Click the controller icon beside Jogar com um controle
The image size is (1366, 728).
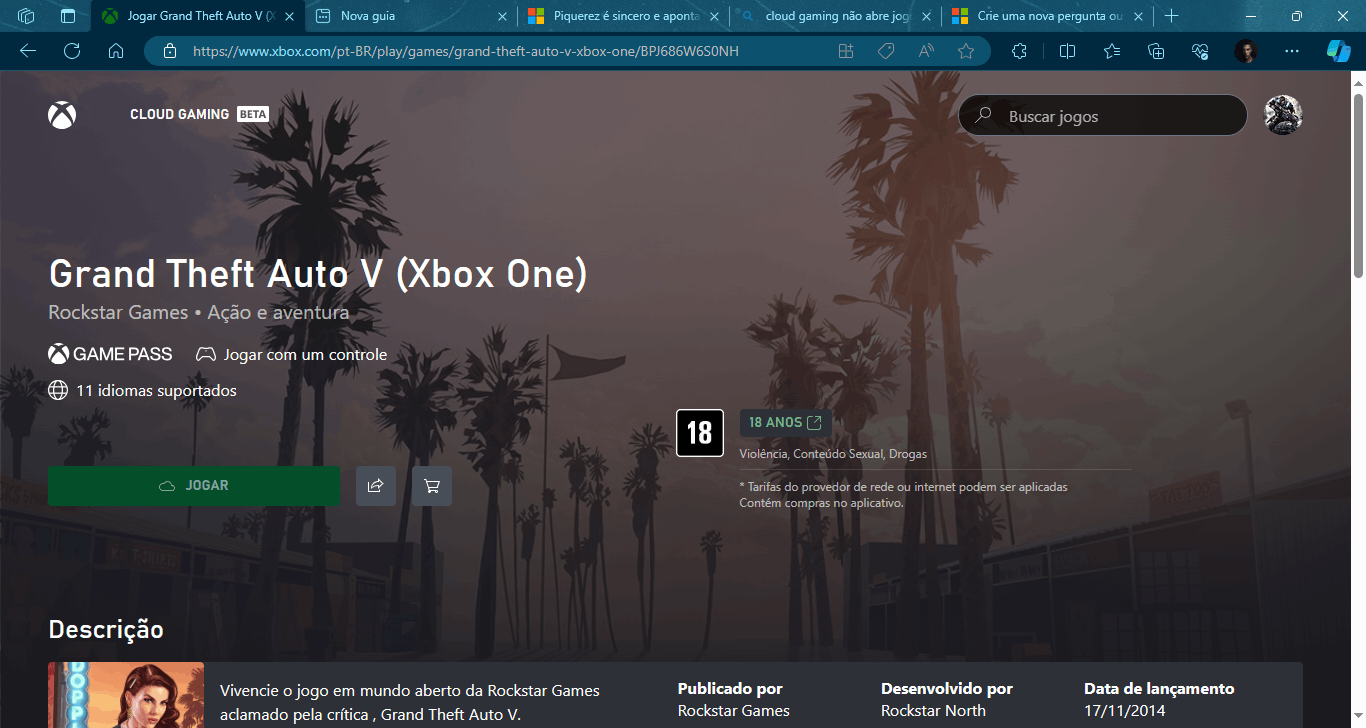(x=205, y=354)
